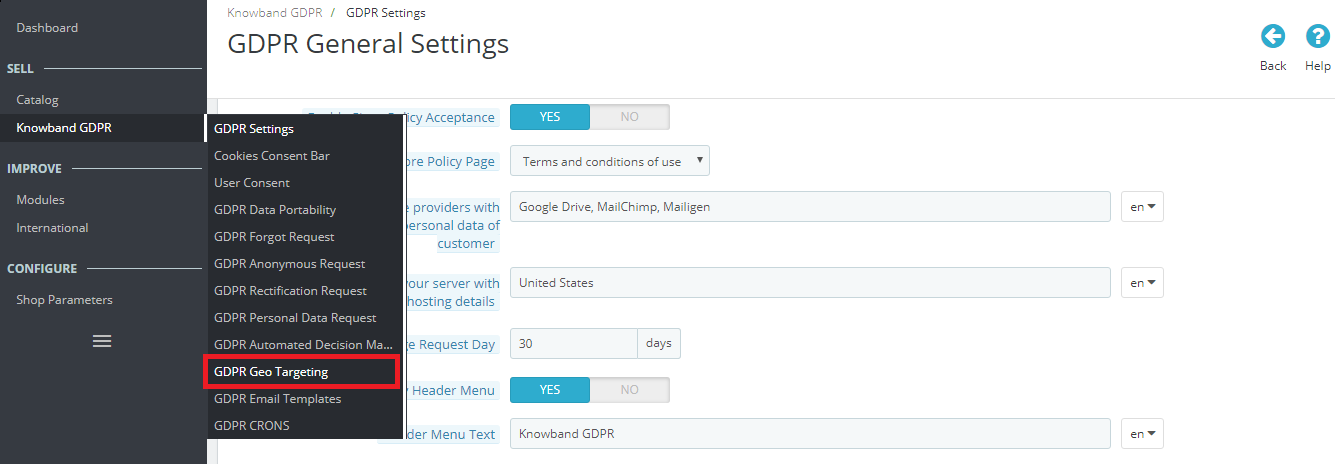Open GDPR CRONS menu entry
Image resolution: width=1335 pixels, height=464 pixels.
pyautogui.click(x=252, y=426)
